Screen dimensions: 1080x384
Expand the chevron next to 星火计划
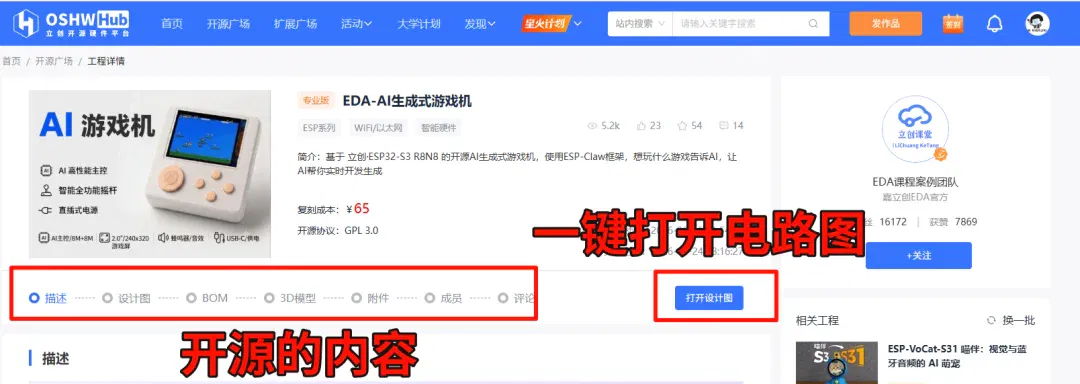tap(577, 23)
